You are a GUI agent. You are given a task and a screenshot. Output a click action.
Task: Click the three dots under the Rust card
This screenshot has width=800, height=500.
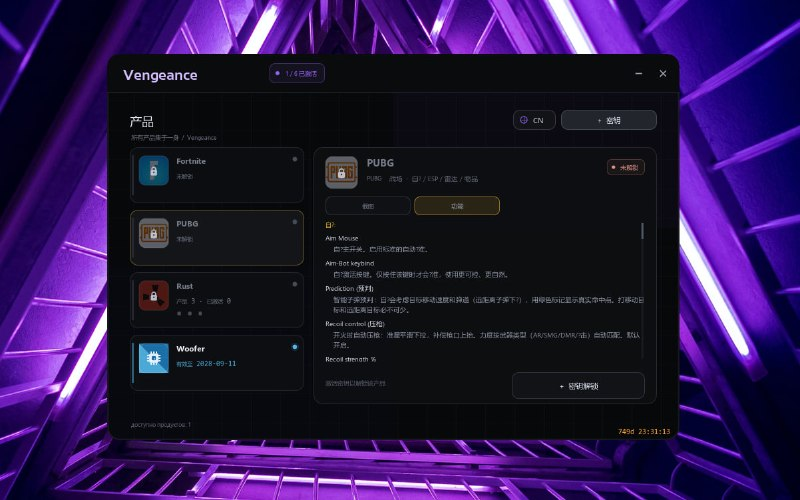tap(189, 314)
